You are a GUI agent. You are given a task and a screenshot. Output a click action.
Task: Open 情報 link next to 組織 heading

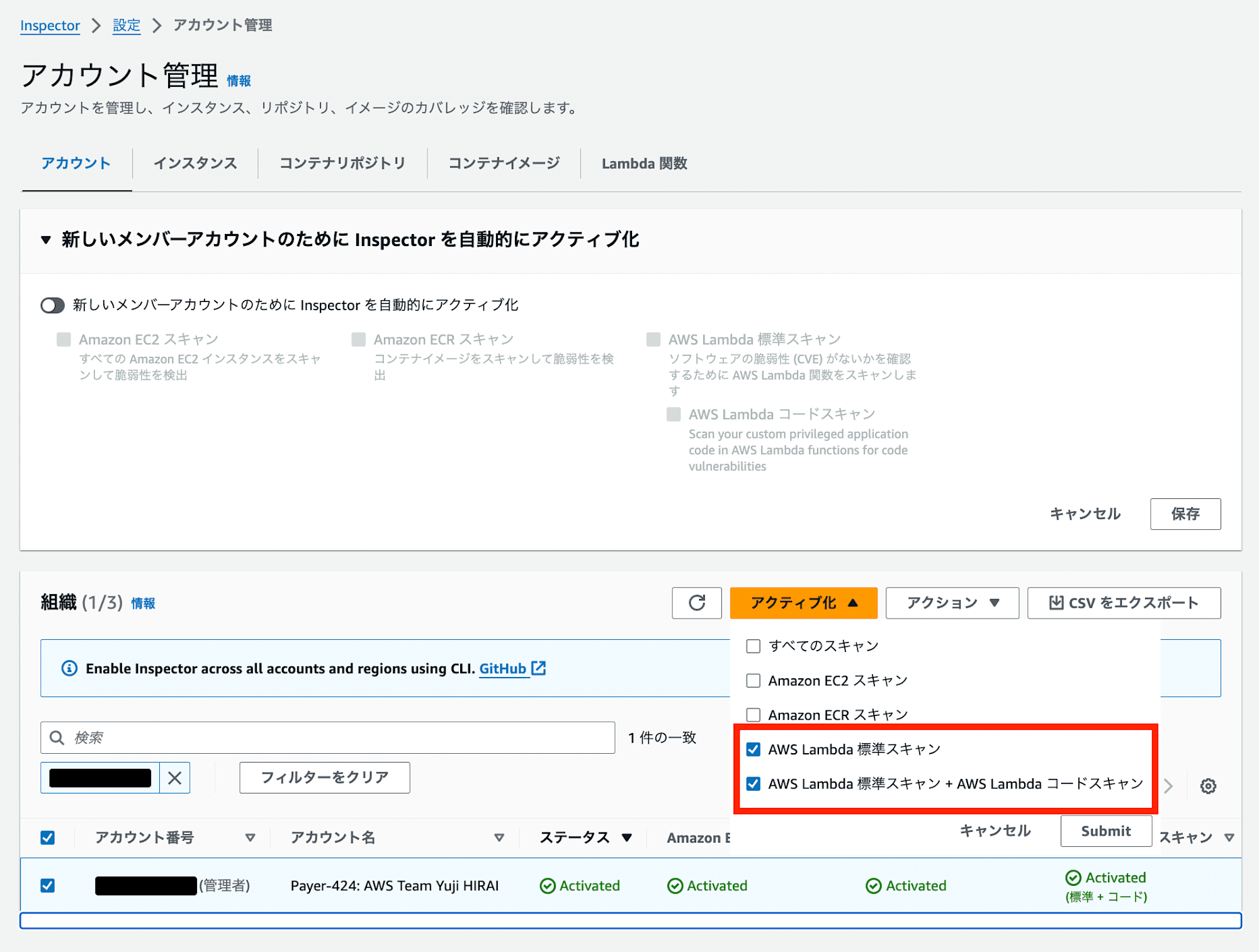point(143,603)
